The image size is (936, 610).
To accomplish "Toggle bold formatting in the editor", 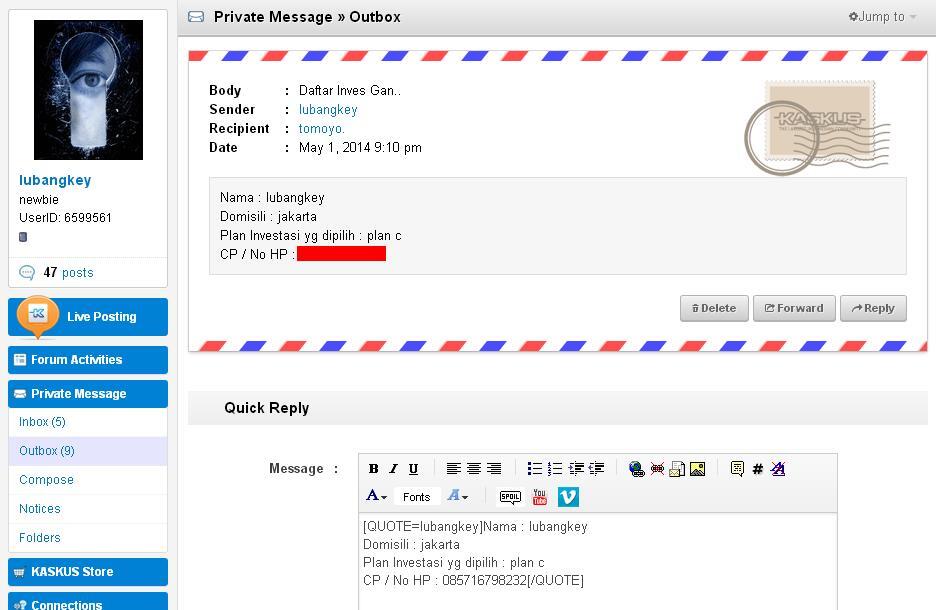I will coord(374,469).
